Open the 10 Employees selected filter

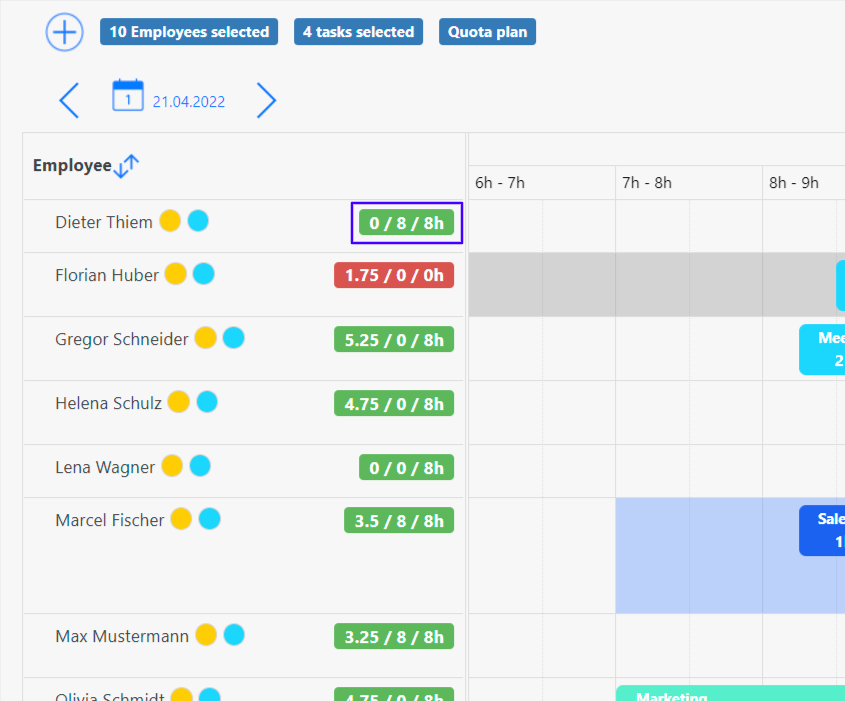click(189, 32)
